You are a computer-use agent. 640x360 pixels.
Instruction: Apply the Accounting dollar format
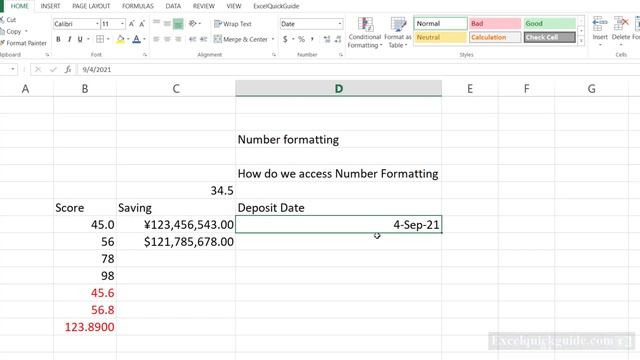pos(285,39)
